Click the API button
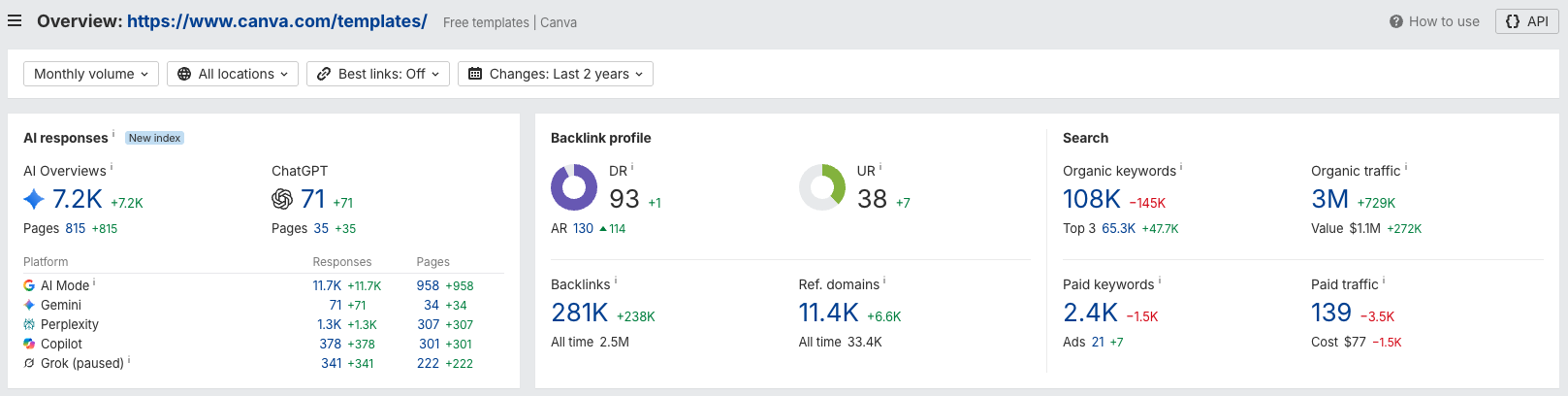 click(1526, 21)
